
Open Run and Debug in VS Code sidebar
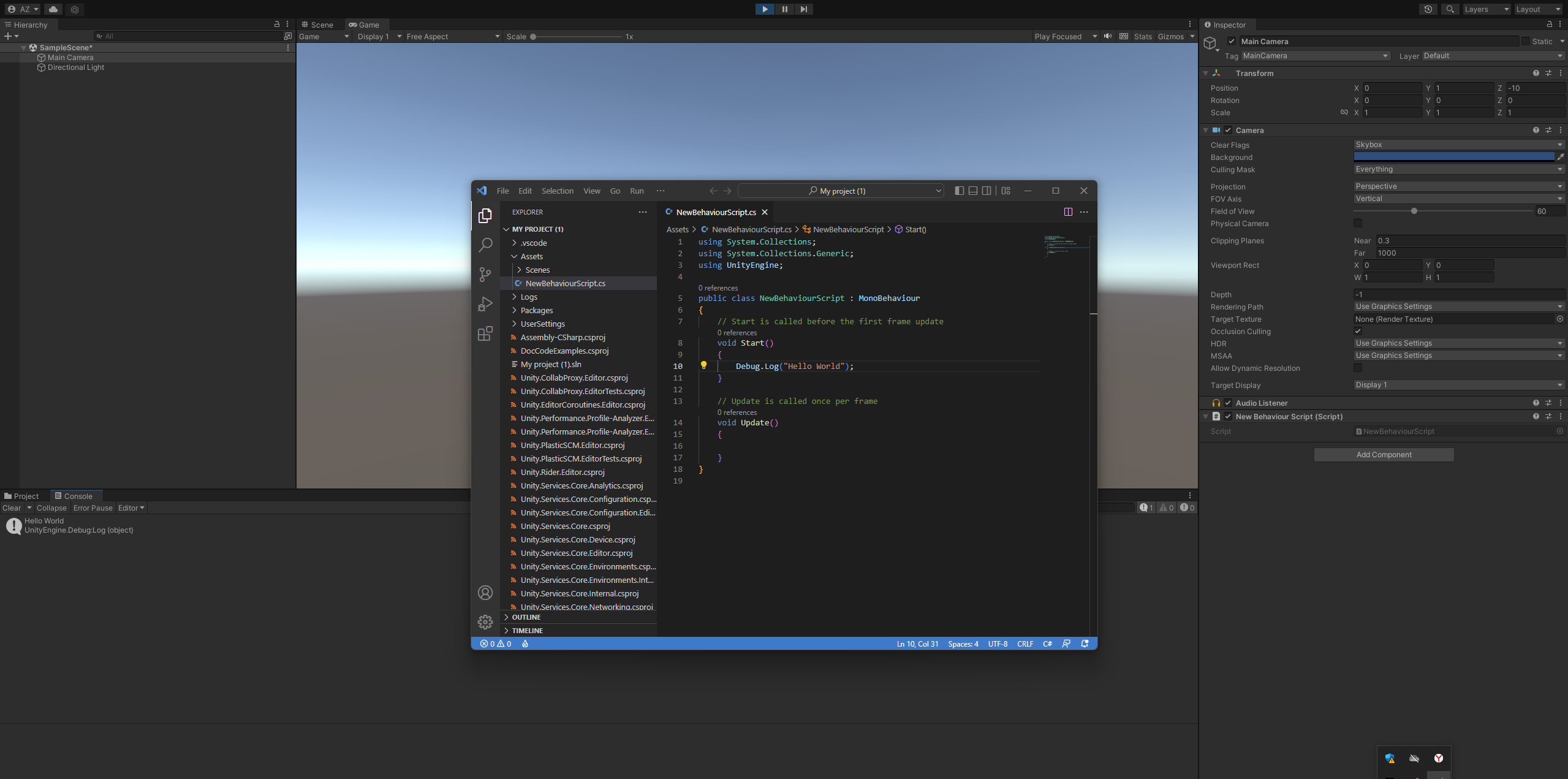(485, 304)
